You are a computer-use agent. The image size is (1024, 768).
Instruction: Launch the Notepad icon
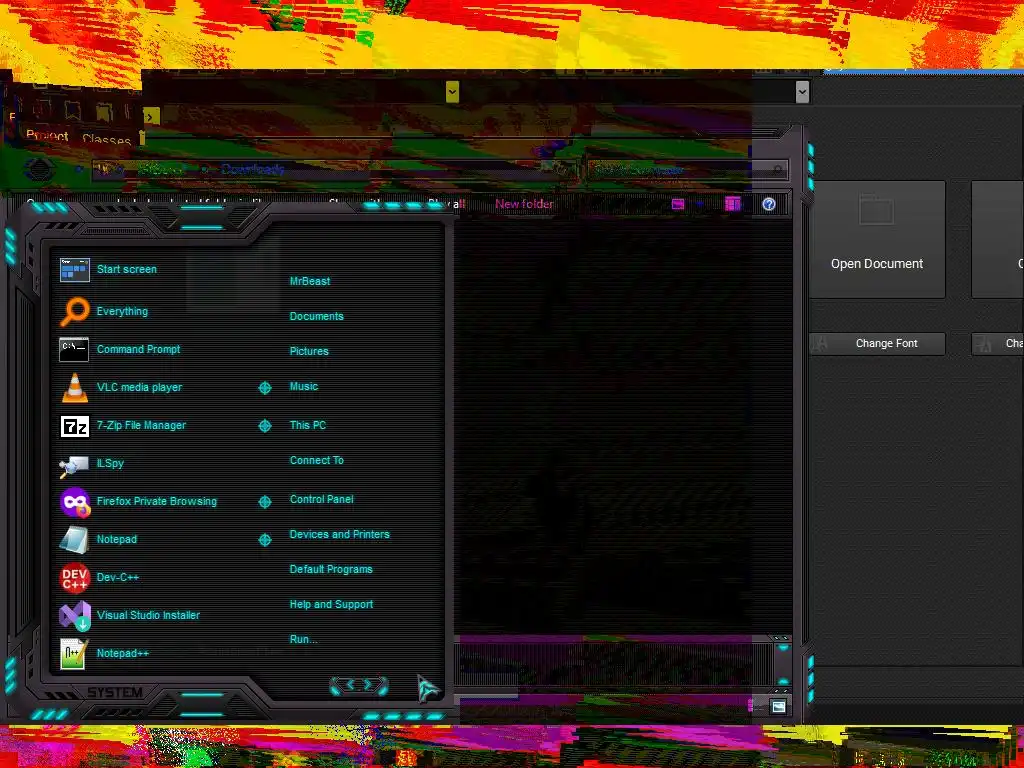[74, 540]
